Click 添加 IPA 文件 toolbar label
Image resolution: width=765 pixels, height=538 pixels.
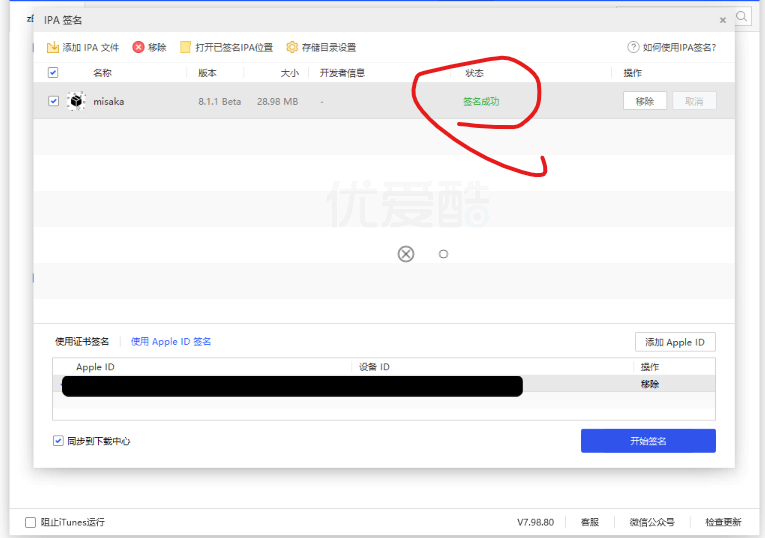coord(91,47)
